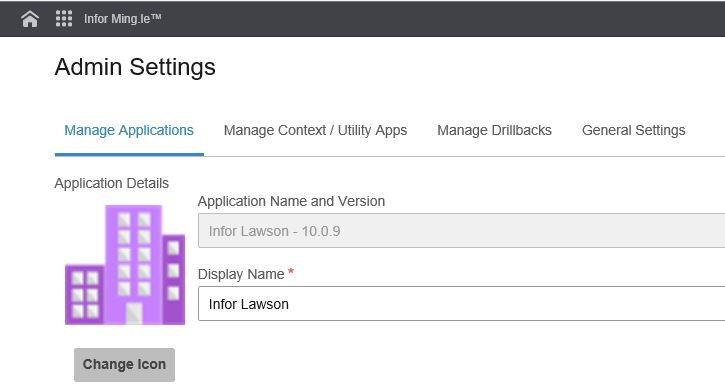This screenshot has width=725, height=391.
Task: Click the Infor Ming.le title text
Action: (x=123, y=18)
